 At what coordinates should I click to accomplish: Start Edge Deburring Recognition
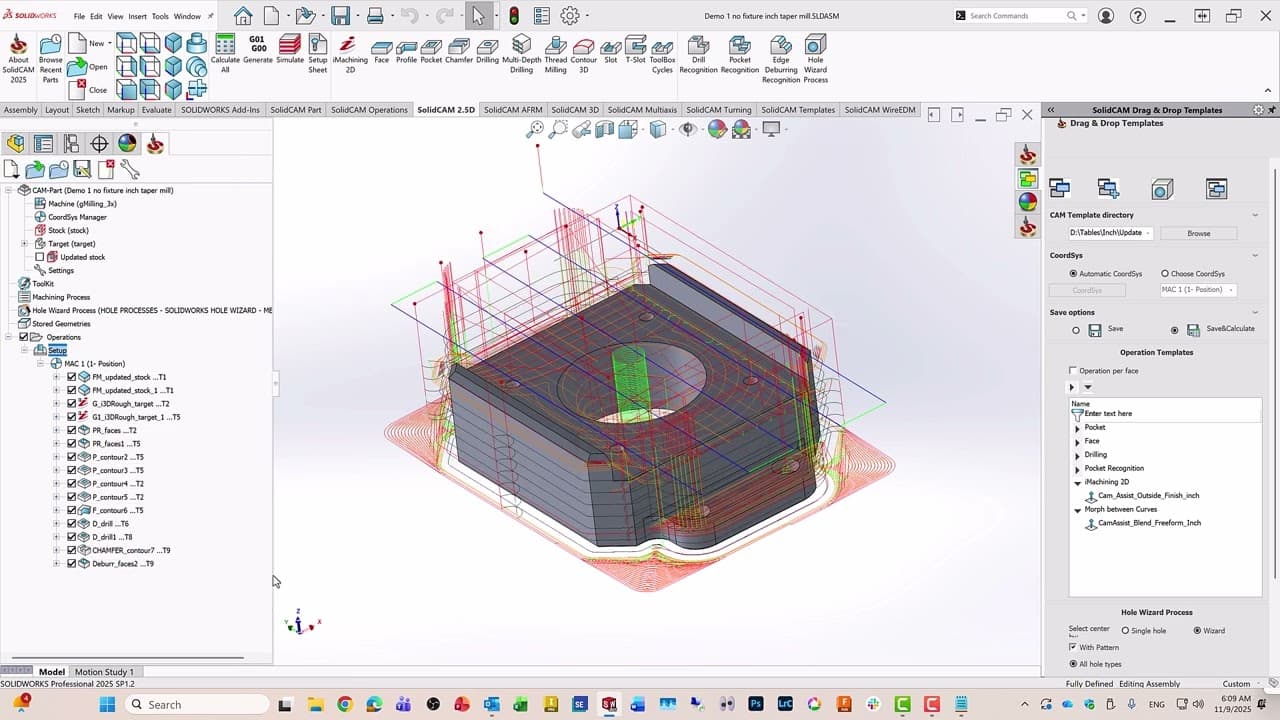click(781, 58)
